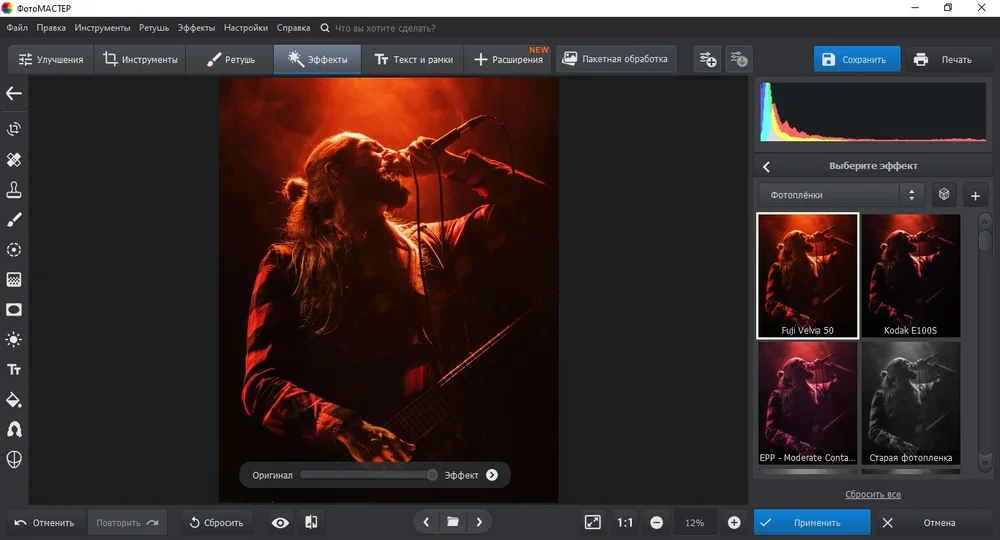Set zoom to 1:1 actual size

(x=625, y=522)
